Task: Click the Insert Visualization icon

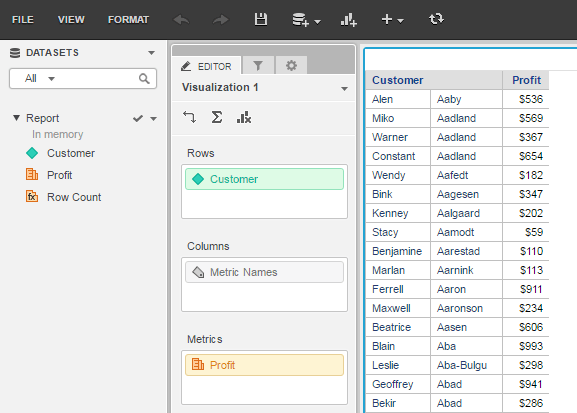Action: tap(348, 20)
